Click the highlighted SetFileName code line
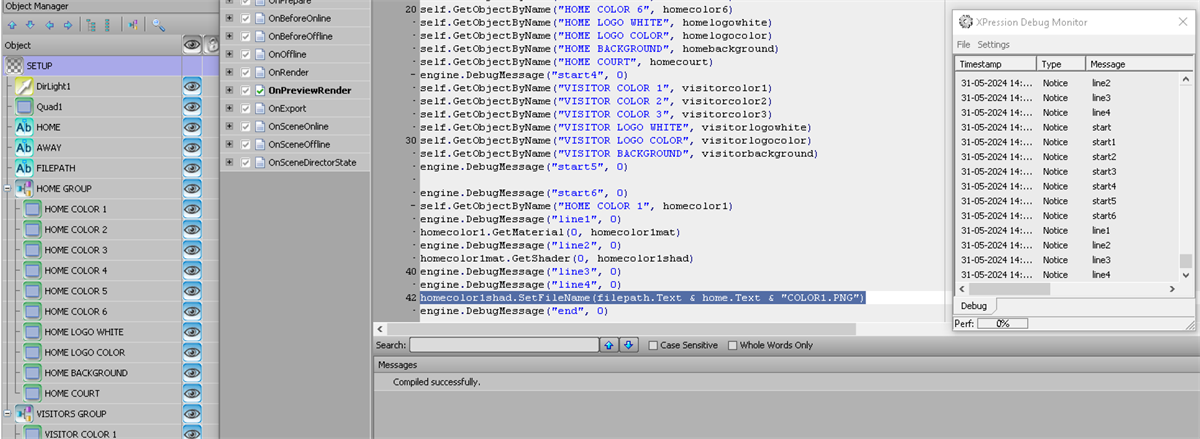The height and width of the screenshot is (439, 1200). [x=642, y=298]
